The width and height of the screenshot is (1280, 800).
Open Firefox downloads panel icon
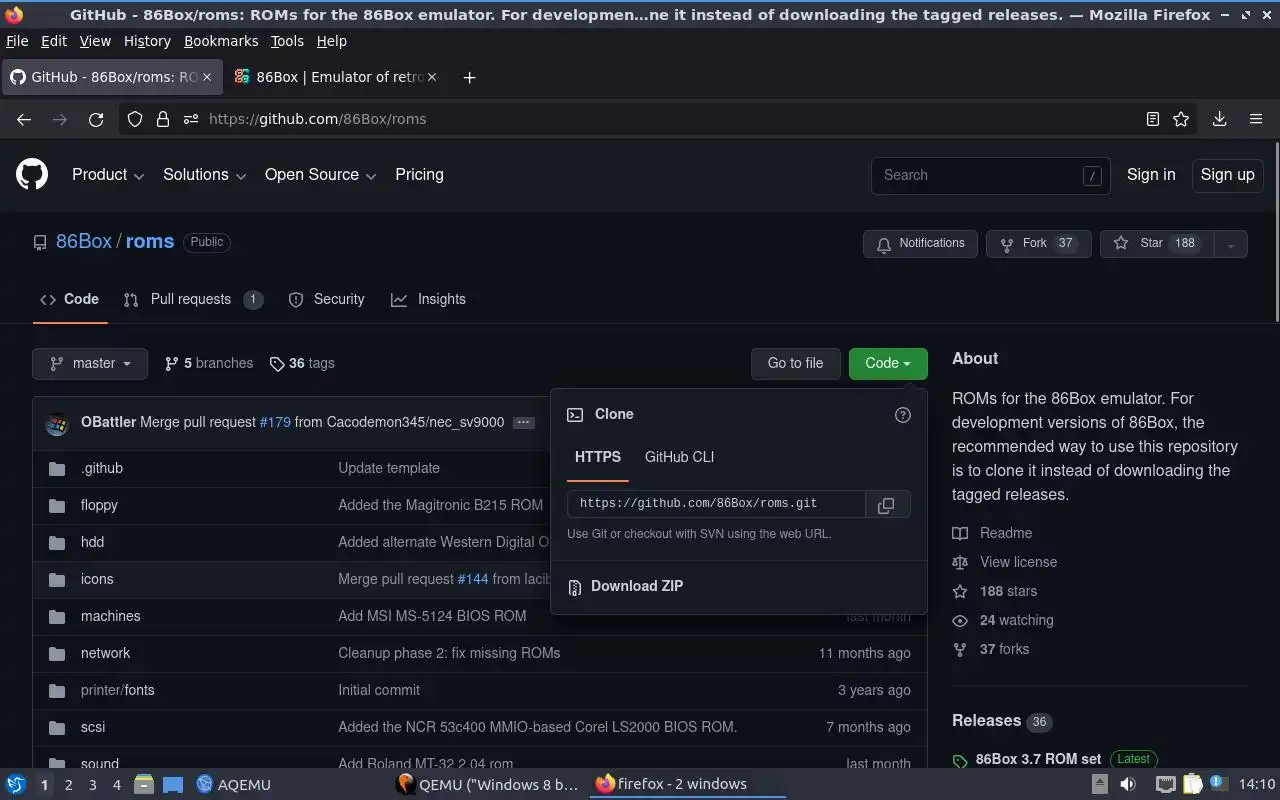point(1220,119)
